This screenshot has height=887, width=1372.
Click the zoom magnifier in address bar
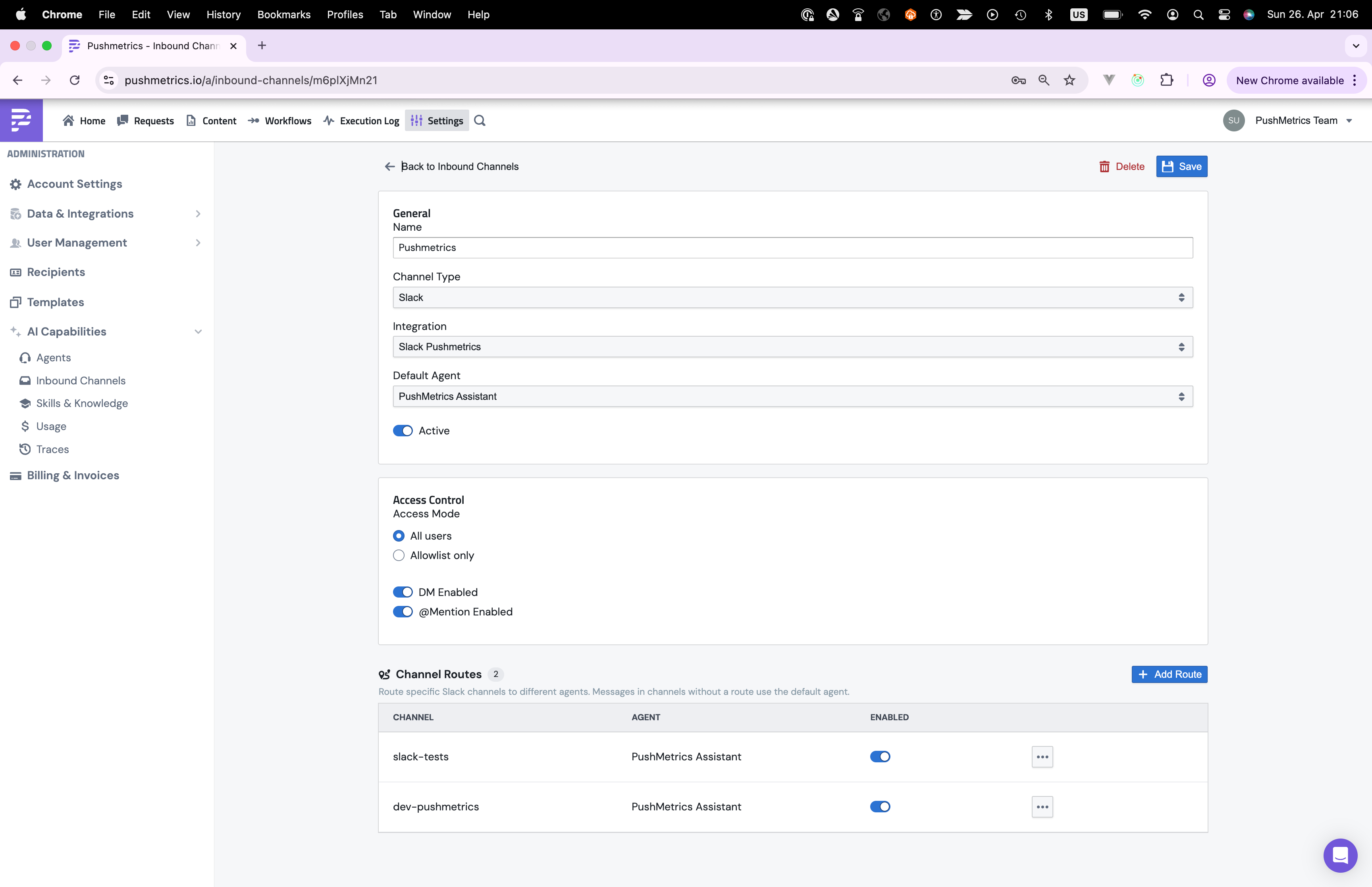click(x=1043, y=80)
